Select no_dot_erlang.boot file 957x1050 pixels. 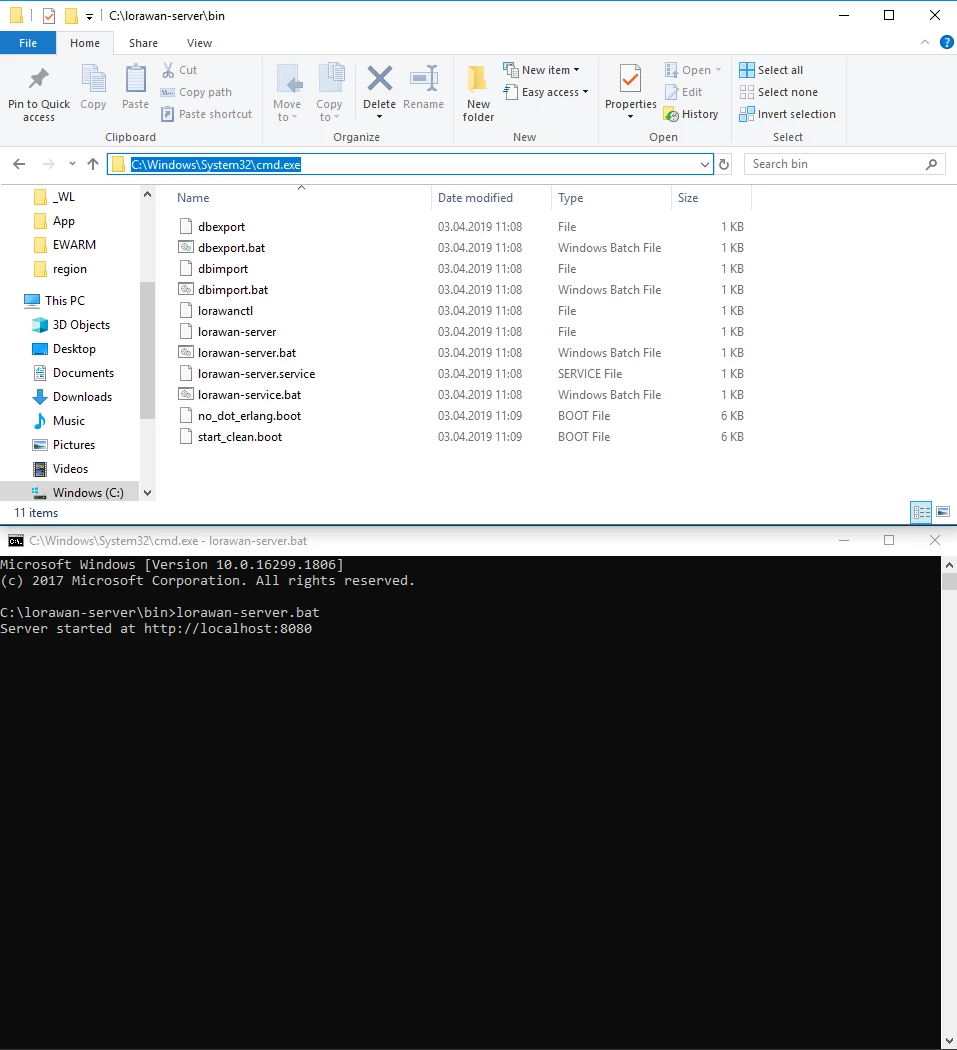click(x=249, y=416)
